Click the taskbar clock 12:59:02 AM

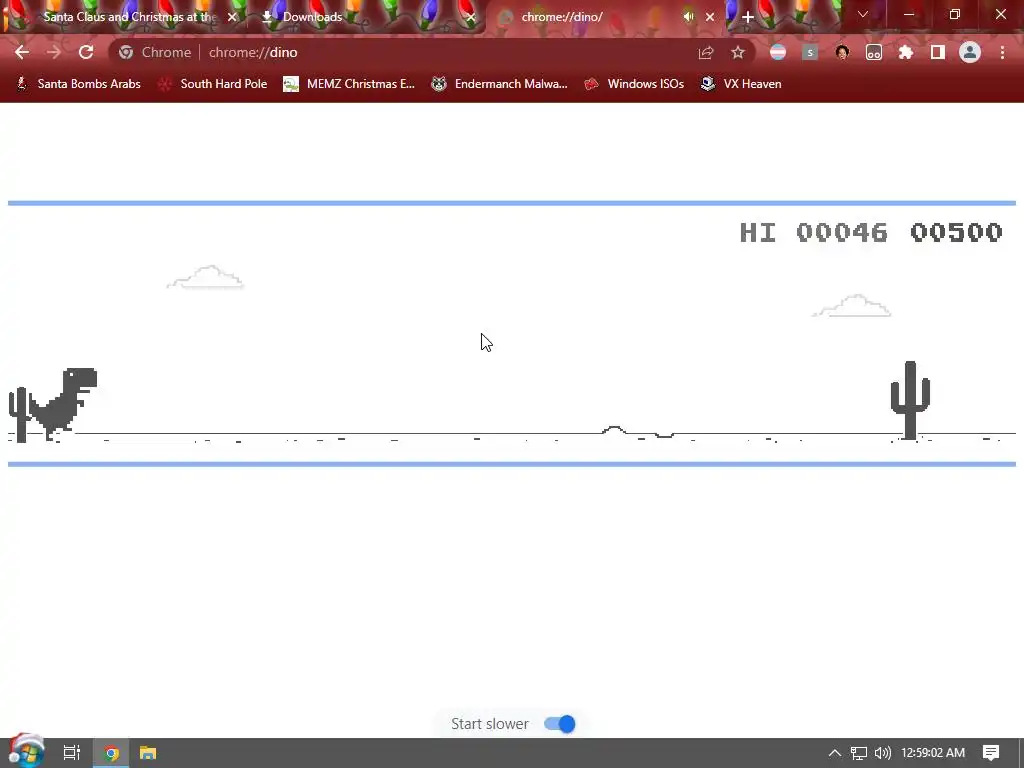pyautogui.click(x=933, y=753)
